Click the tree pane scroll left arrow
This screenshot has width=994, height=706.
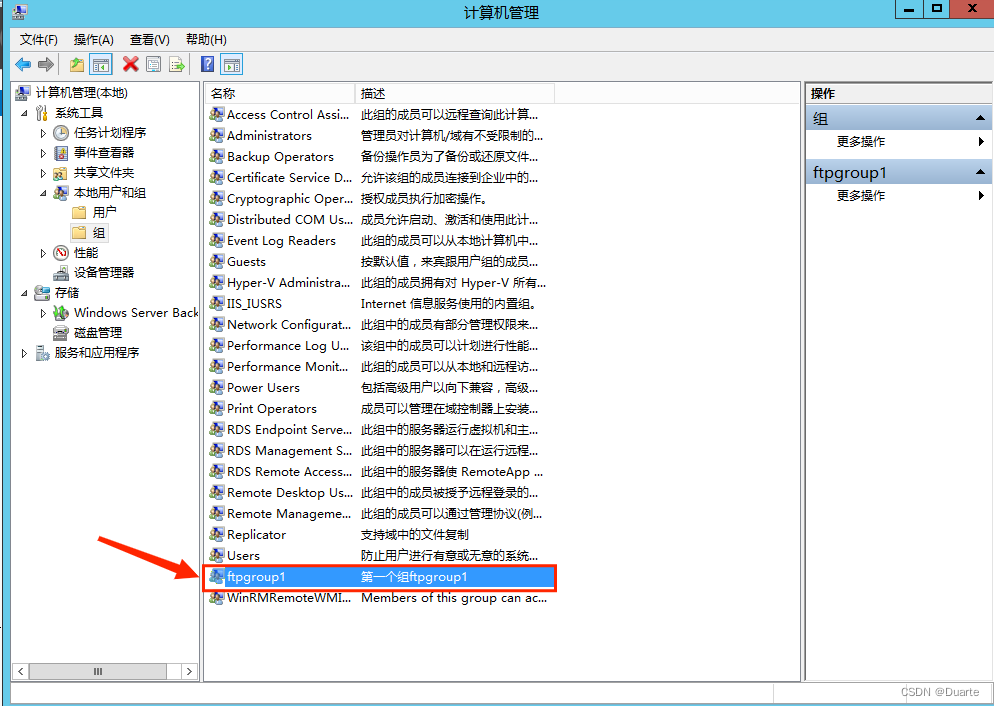tap(20, 671)
